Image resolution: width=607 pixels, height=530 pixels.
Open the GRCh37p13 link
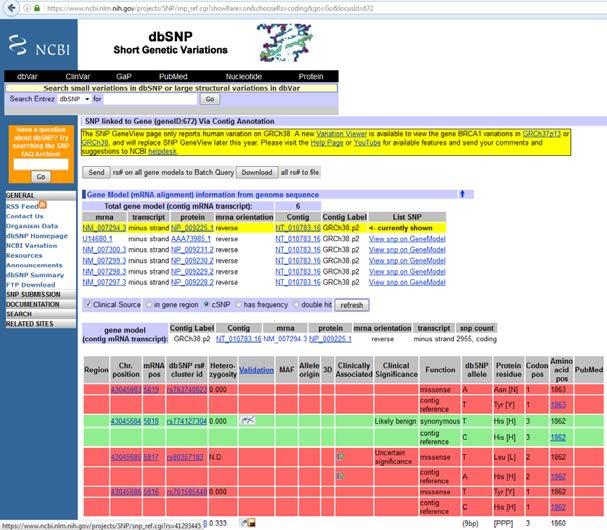pyautogui.click(x=541, y=134)
